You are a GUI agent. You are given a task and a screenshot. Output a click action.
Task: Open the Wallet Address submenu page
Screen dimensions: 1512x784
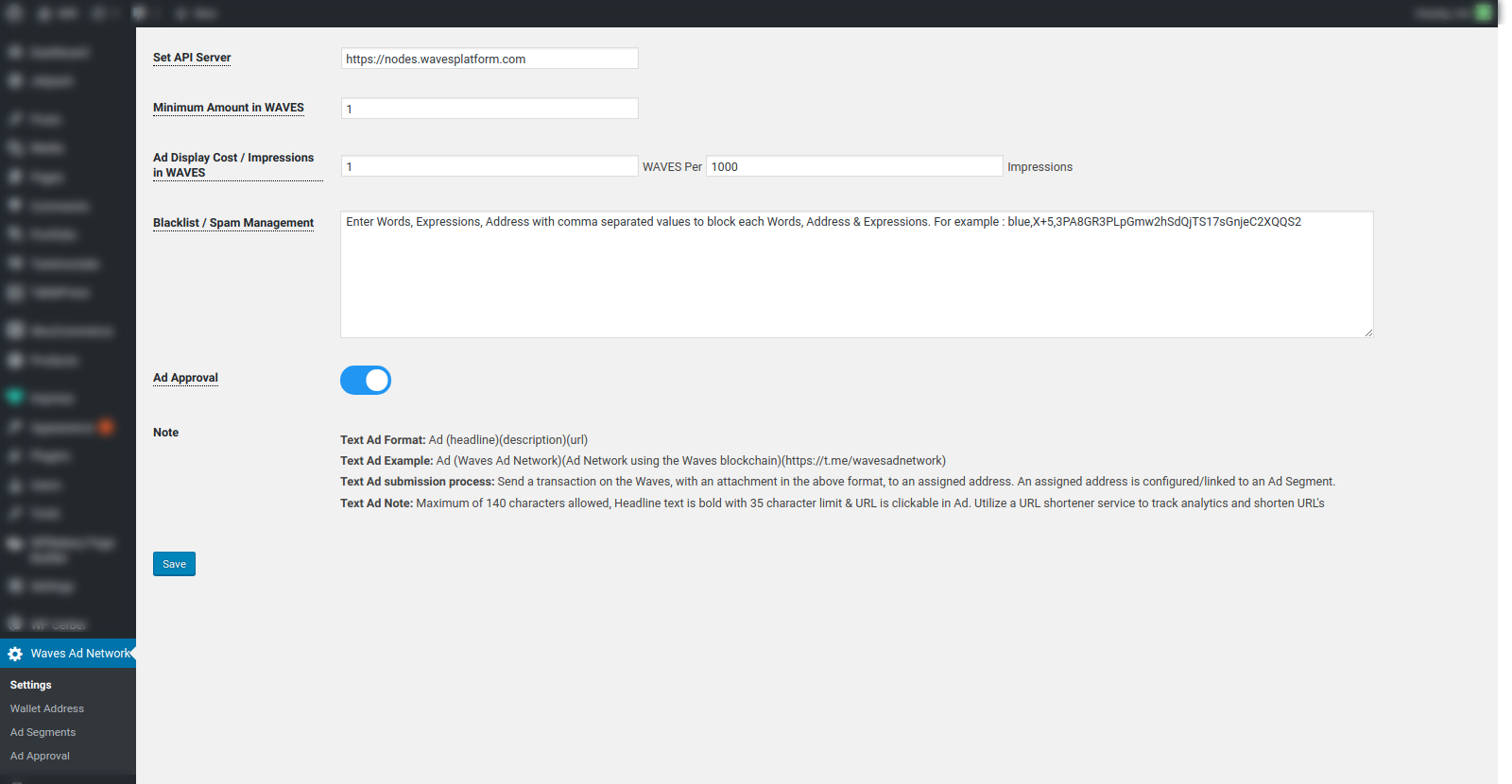(47, 708)
